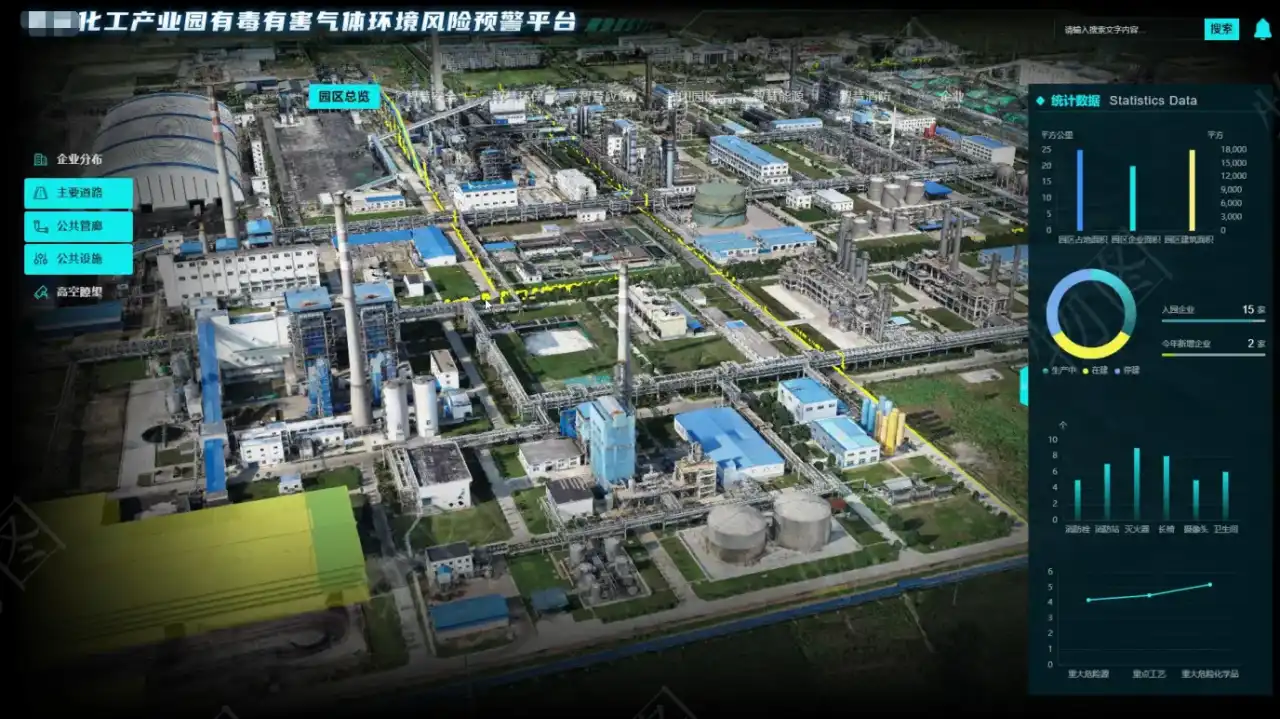
Task: Select the 企业分布 menu item
Action: tap(78, 159)
